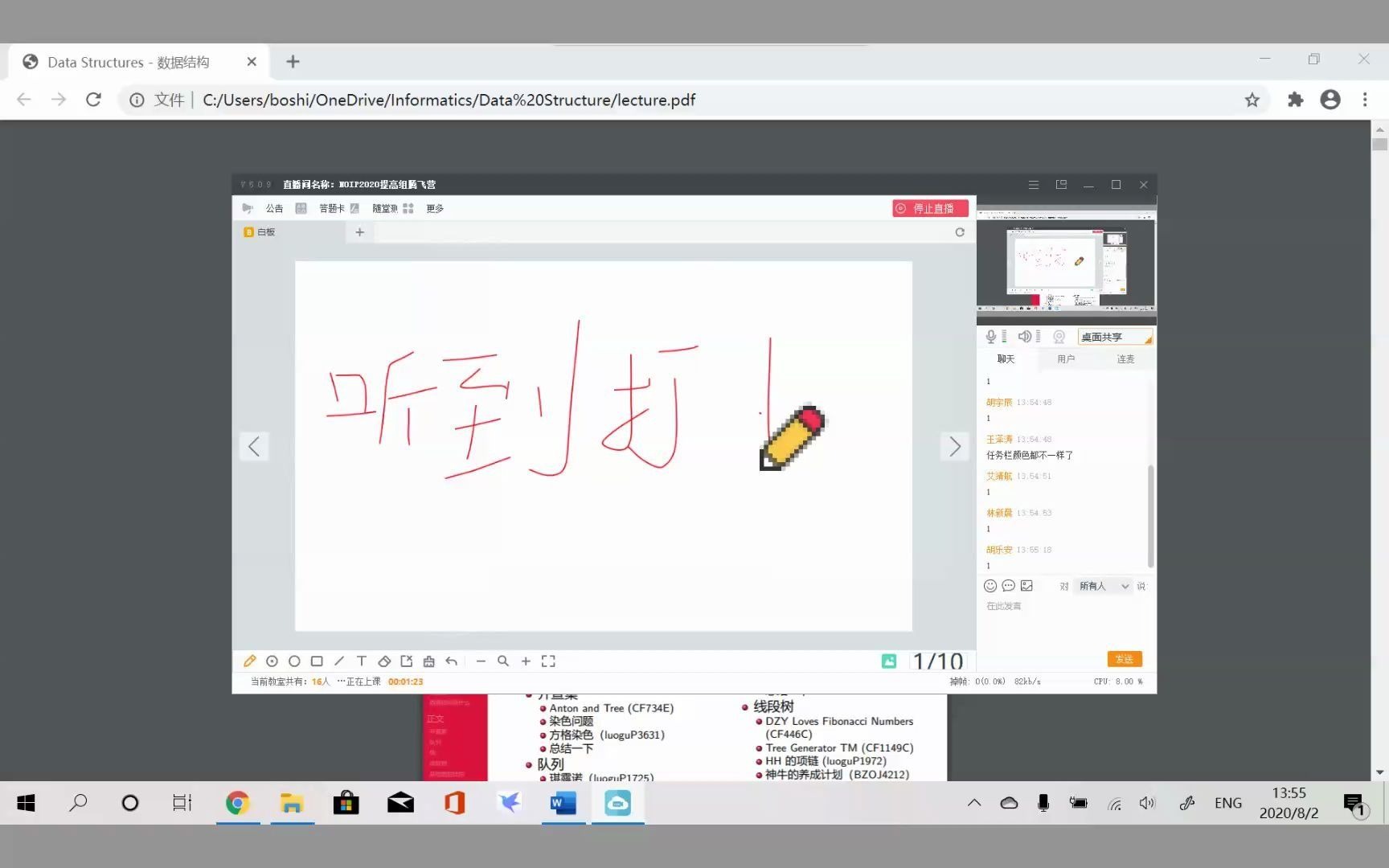Open the 桌面共享 desktop sharing dropdown

point(1115,337)
